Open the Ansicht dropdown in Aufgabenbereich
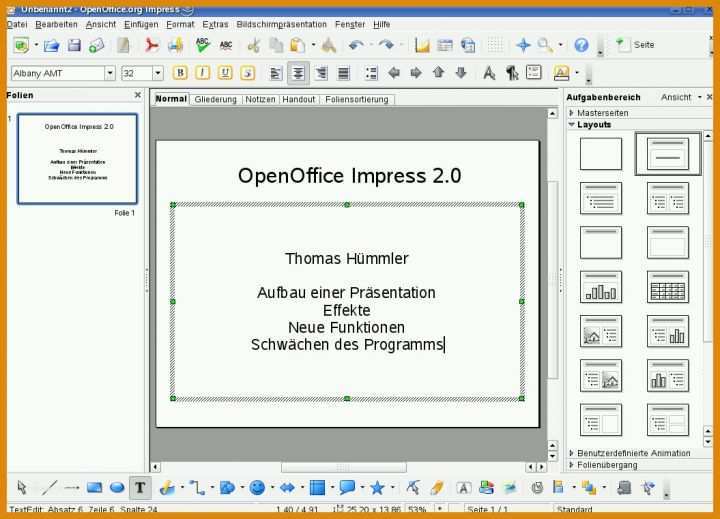The height and width of the screenshot is (519, 720). (x=681, y=97)
